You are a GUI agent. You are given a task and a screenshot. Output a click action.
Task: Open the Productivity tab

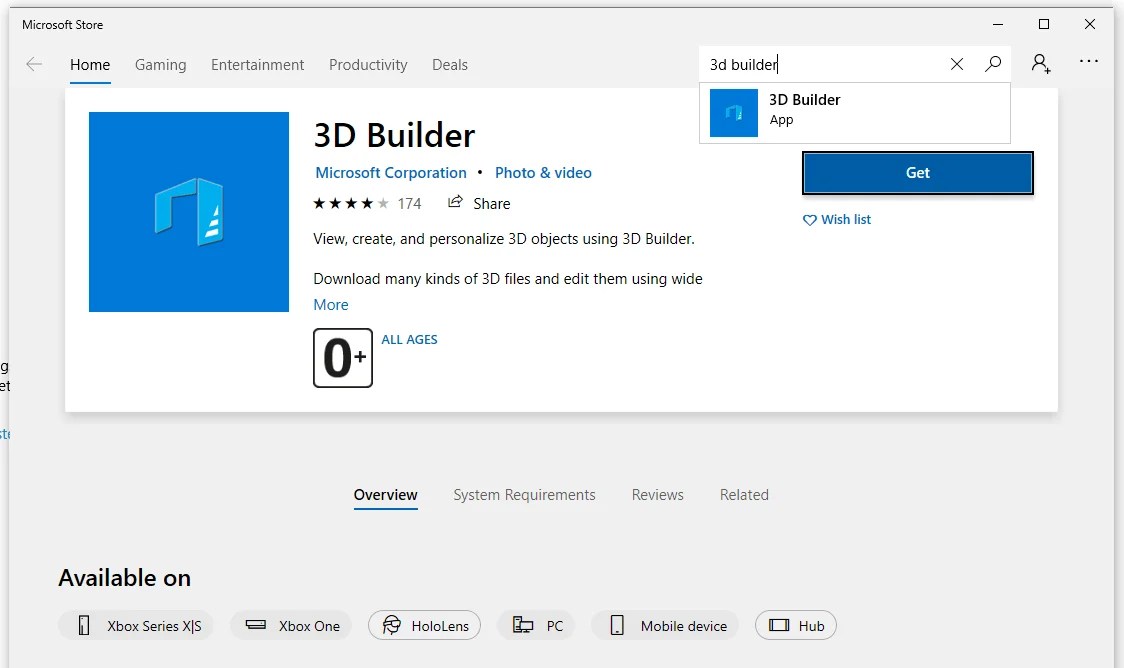coord(368,65)
